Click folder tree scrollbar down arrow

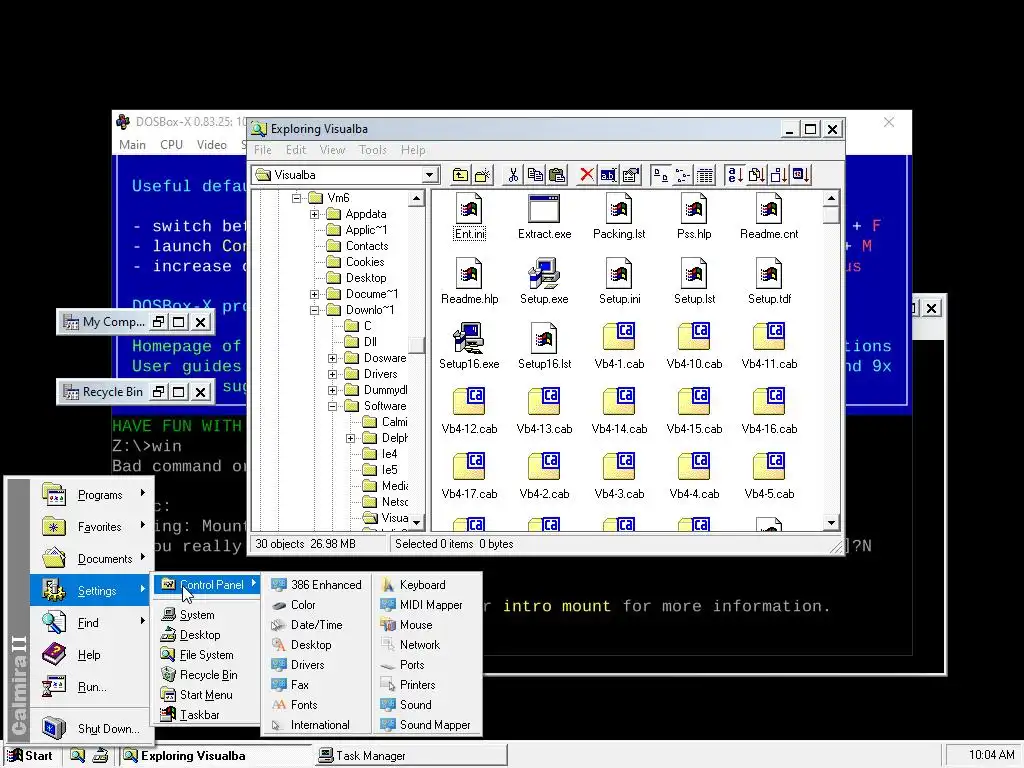click(x=417, y=522)
